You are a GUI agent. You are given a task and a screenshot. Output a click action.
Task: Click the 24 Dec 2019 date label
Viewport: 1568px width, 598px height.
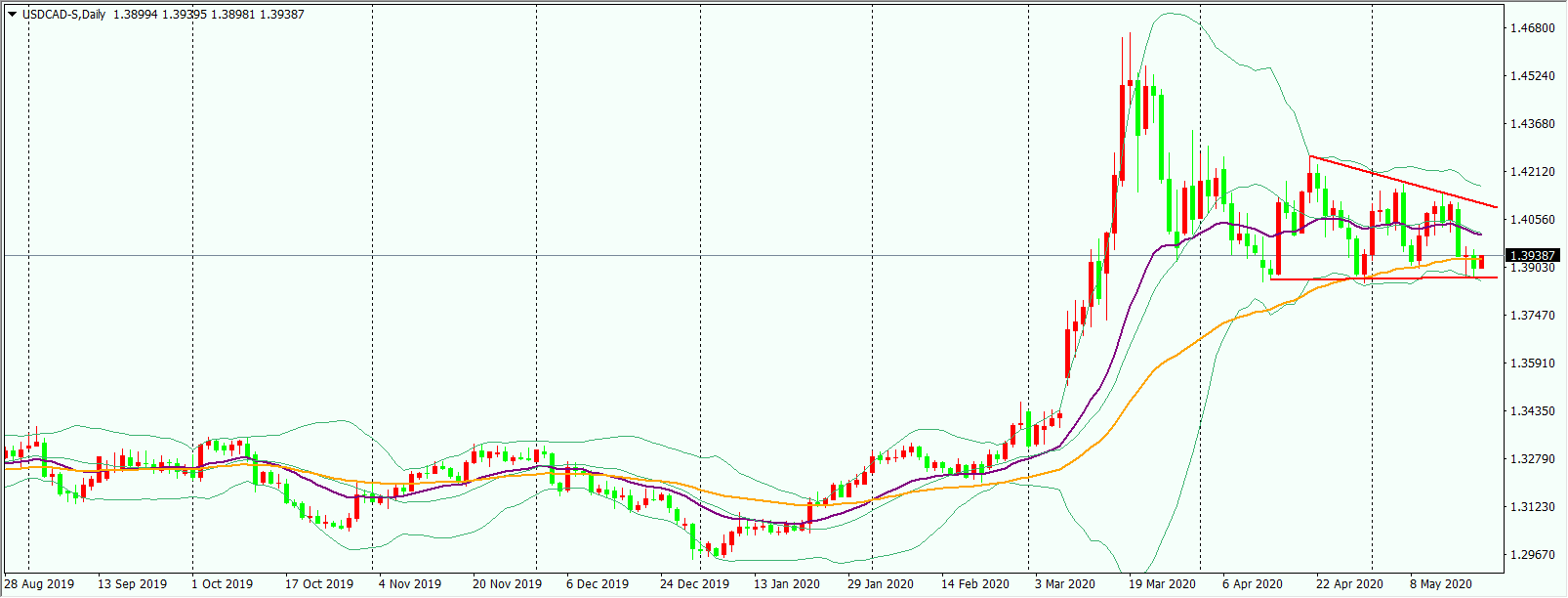[x=694, y=584]
